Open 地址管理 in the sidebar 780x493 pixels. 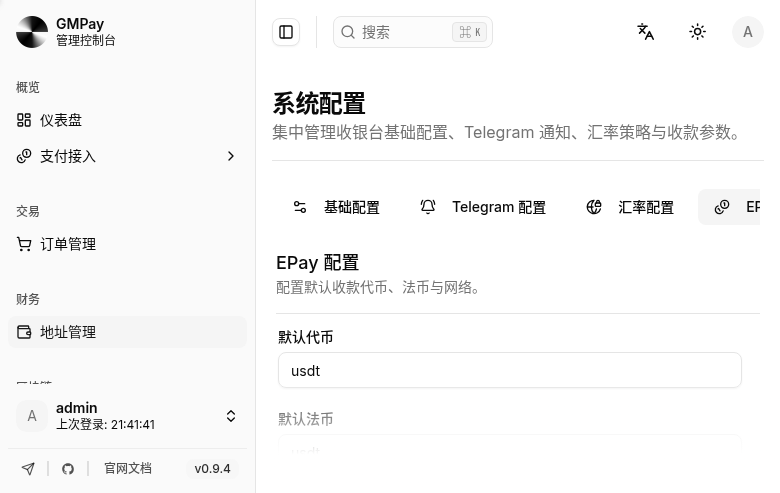(x=127, y=332)
